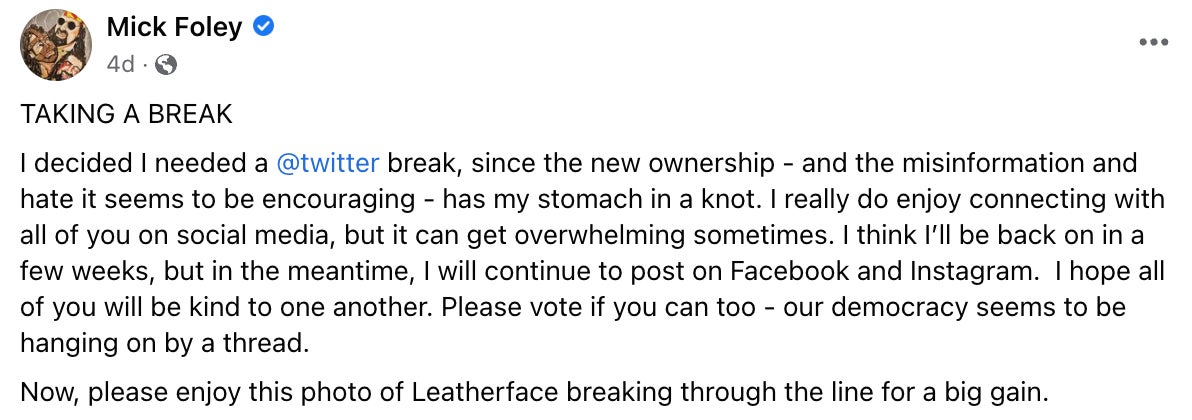Viewport: 1192px width, 420px height.
Task: Click the blue verified badge
Action: click(263, 28)
